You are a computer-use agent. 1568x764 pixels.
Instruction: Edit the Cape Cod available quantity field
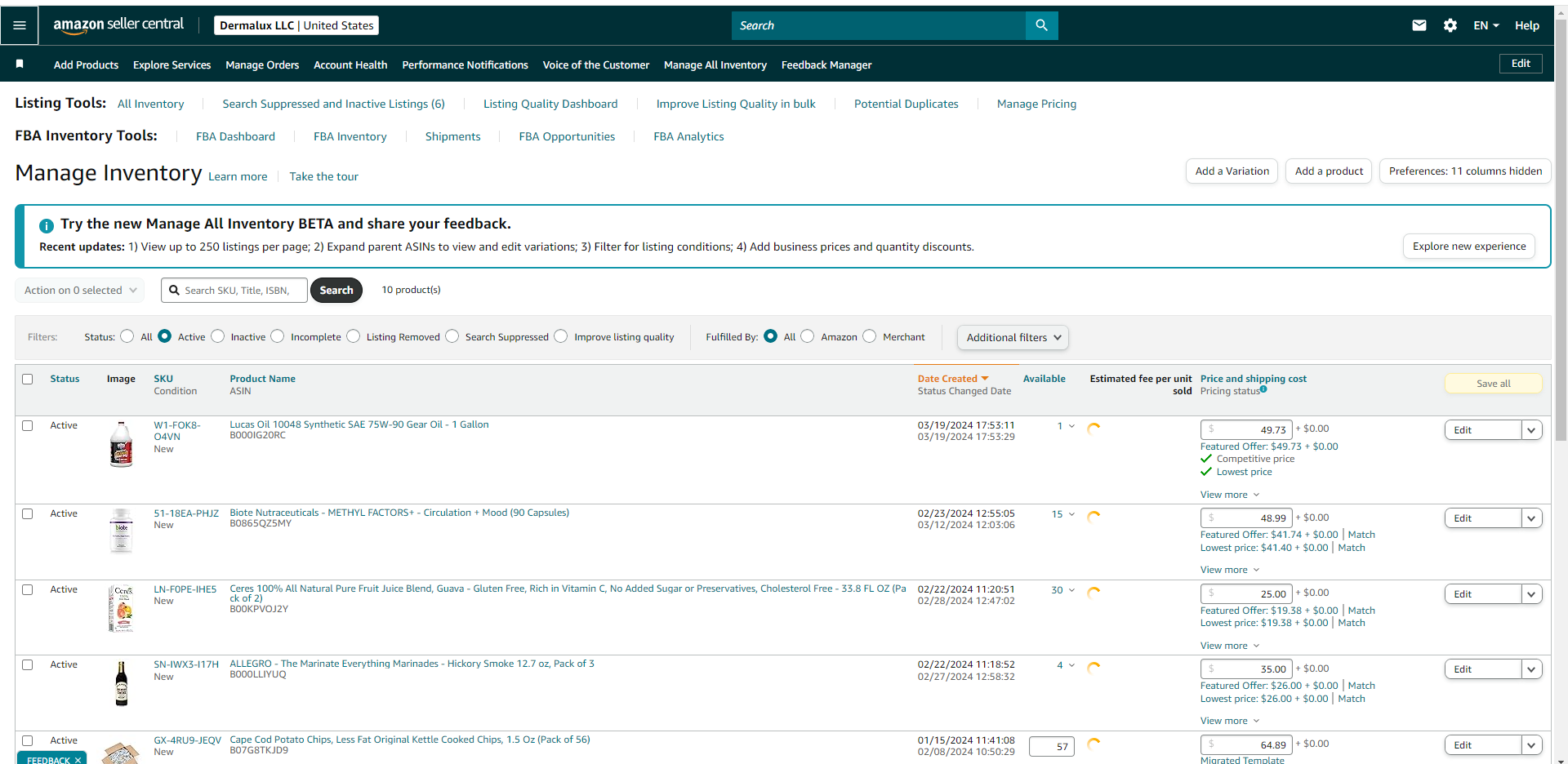pos(1052,746)
